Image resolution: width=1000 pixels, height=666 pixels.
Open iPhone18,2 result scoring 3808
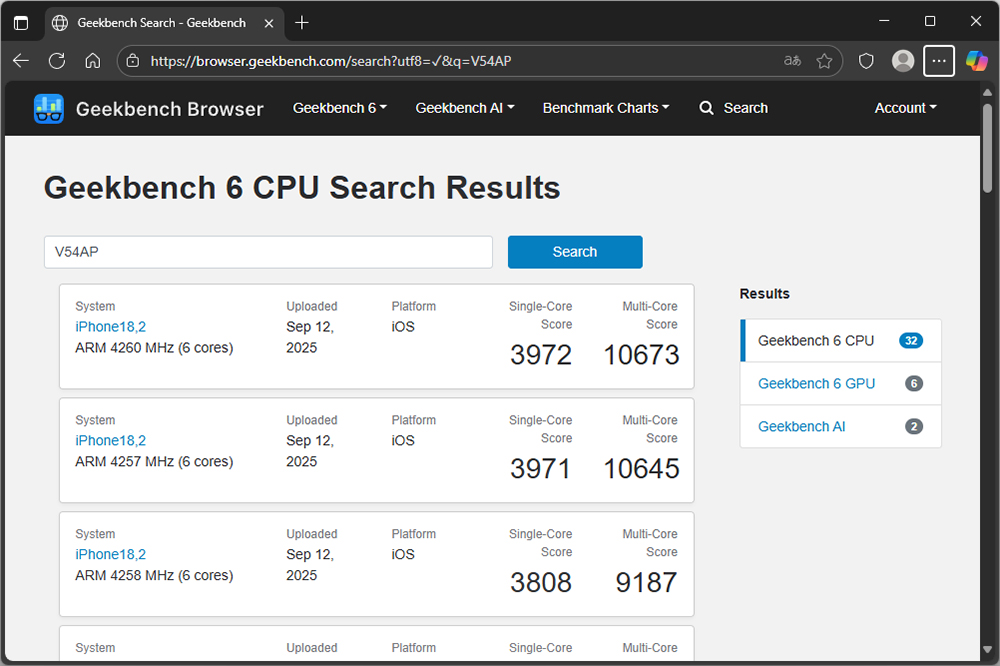[x=110, y=554]
